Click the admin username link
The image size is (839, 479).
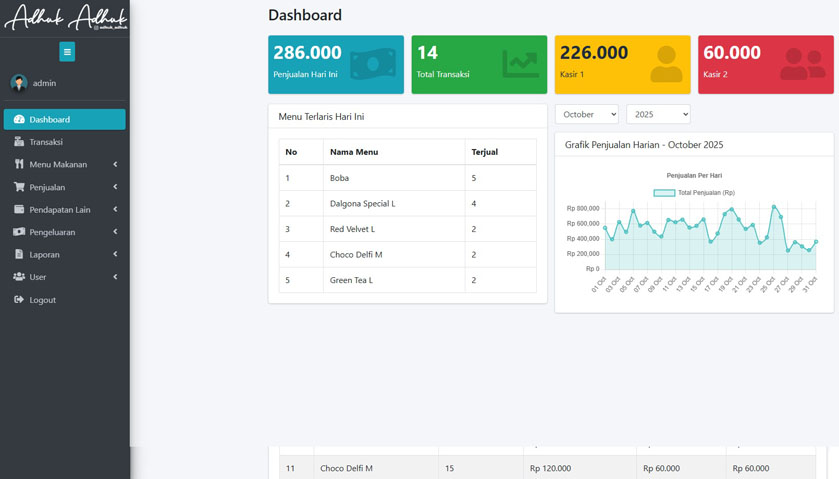point(44,83)
